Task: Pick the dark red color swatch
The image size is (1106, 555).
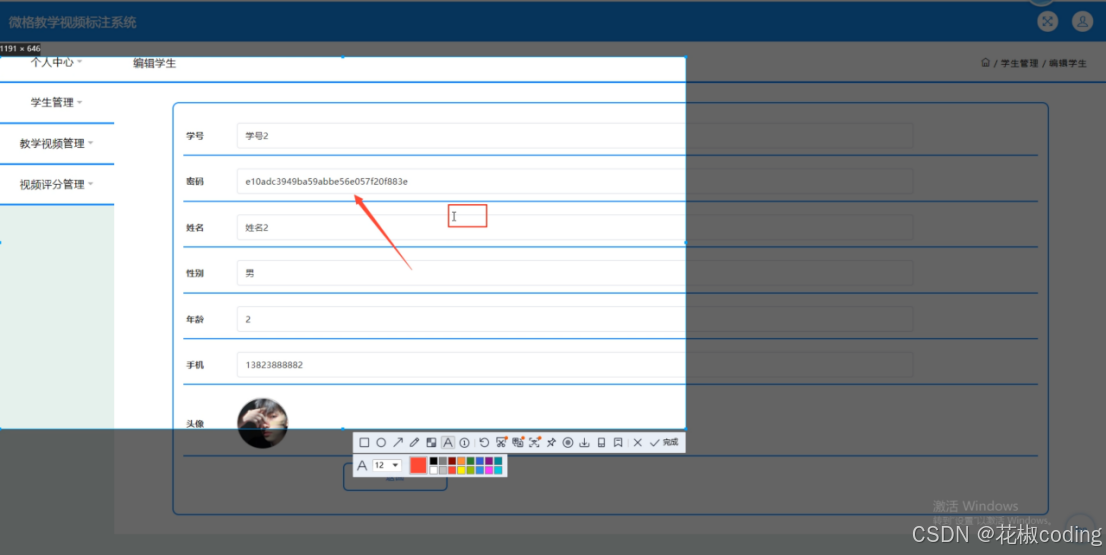Action: point(452,461)
